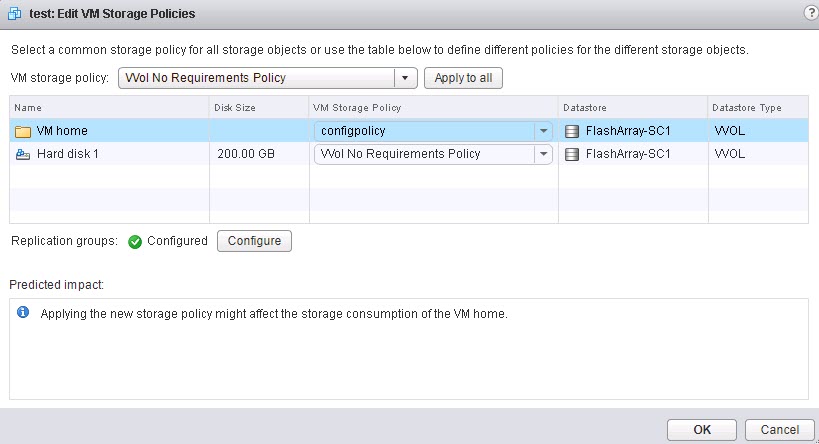This screenshot has height=444, width=819.
Task: Sort by the Disk Size column header
Action: pos(259,108)
